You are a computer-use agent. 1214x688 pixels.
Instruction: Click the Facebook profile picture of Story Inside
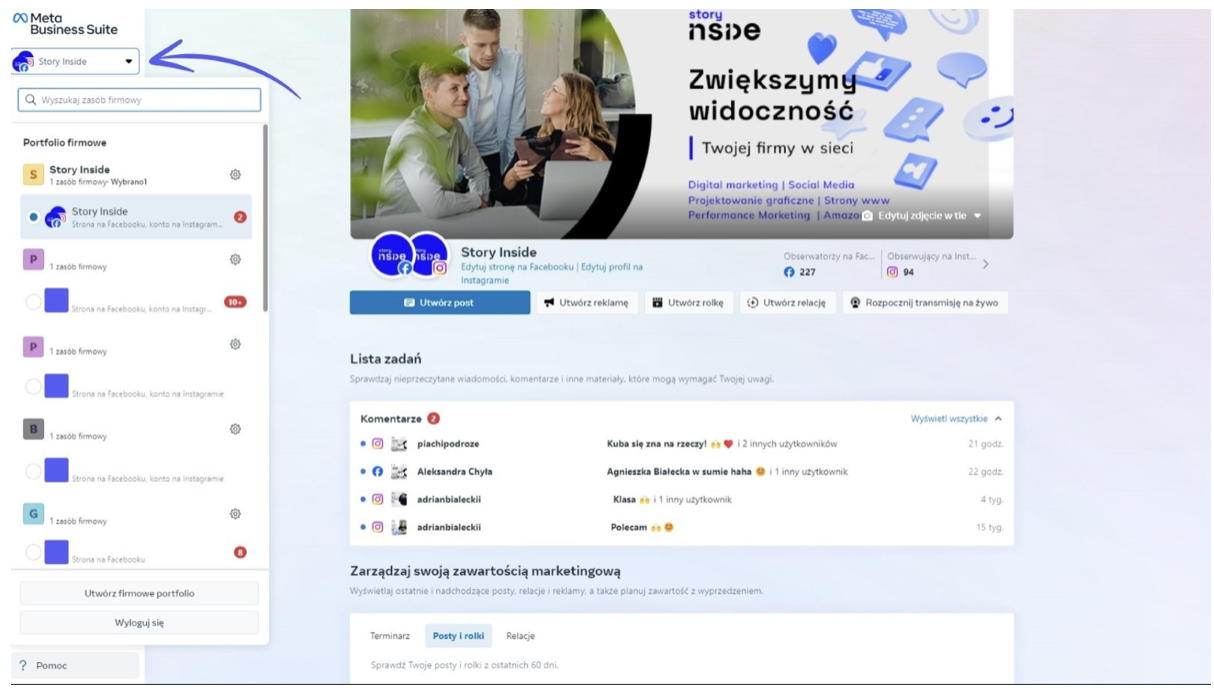(391, 255)
